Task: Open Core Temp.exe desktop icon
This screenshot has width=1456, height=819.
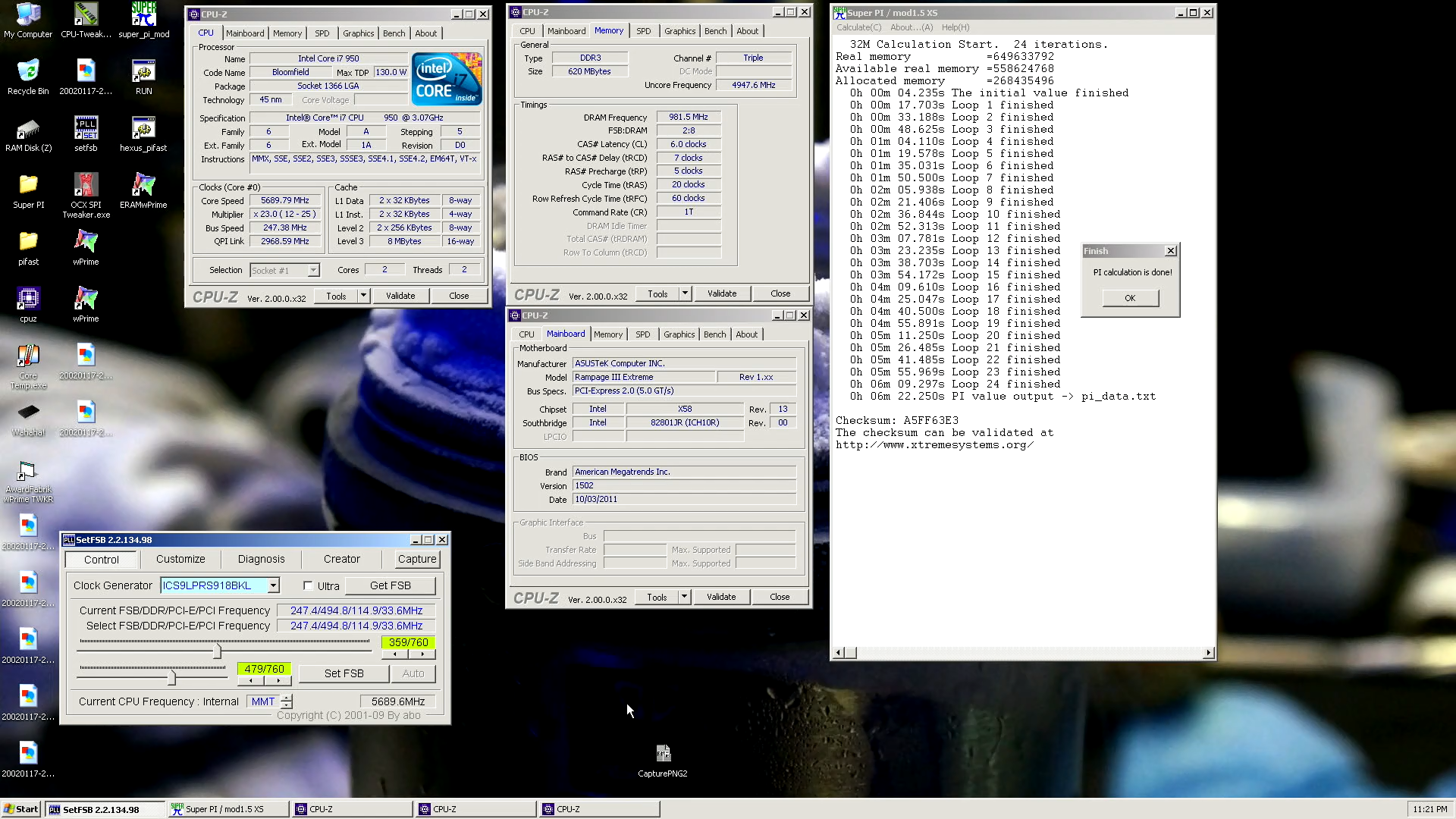Action: tap(28, 366)
